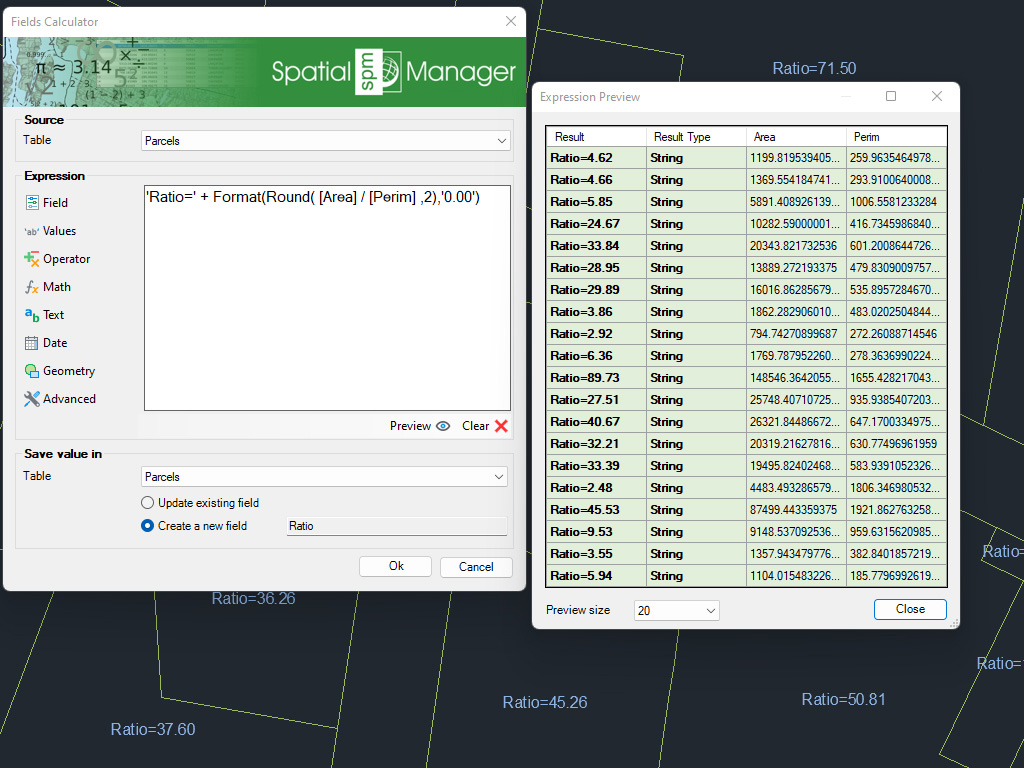This screenshot has height=768, width=1024.
Task: Select the Ratio=33.39 result cell
Action: click(x=596, y=466)
